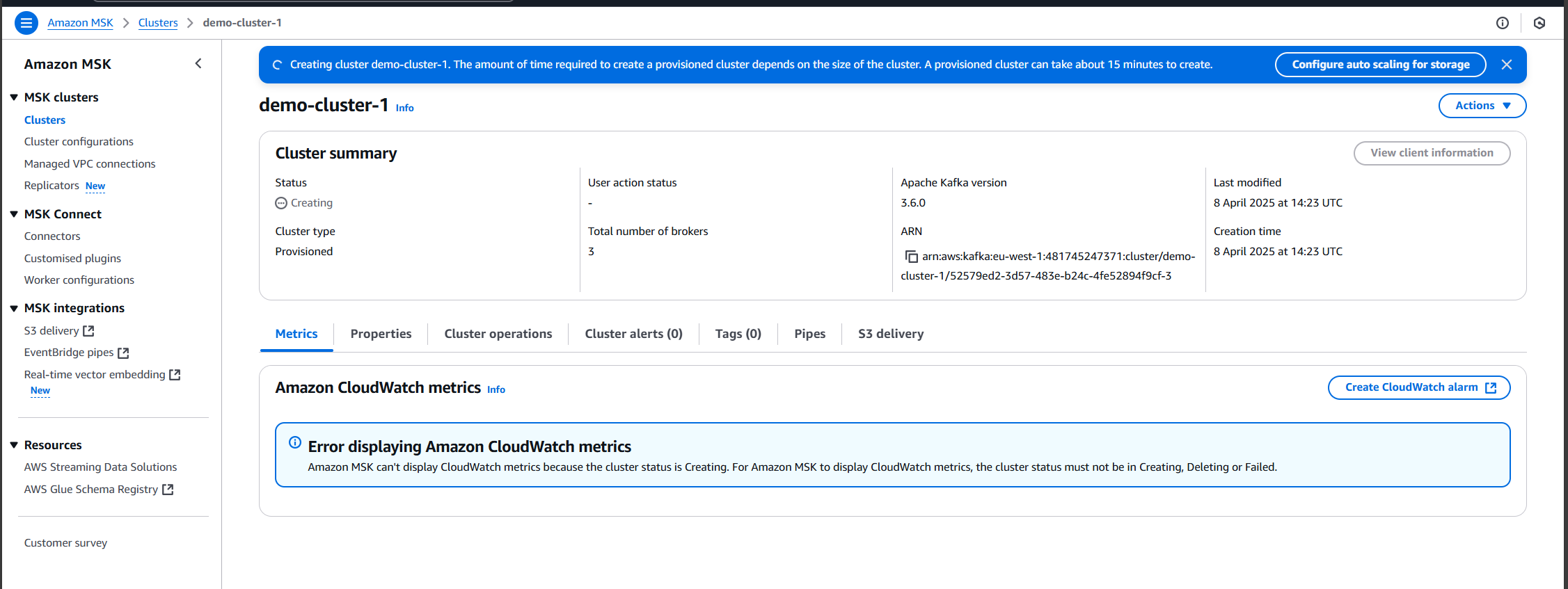Select the Pipes tab
The width and height of the screenshot is (1568, 589).
810,334
